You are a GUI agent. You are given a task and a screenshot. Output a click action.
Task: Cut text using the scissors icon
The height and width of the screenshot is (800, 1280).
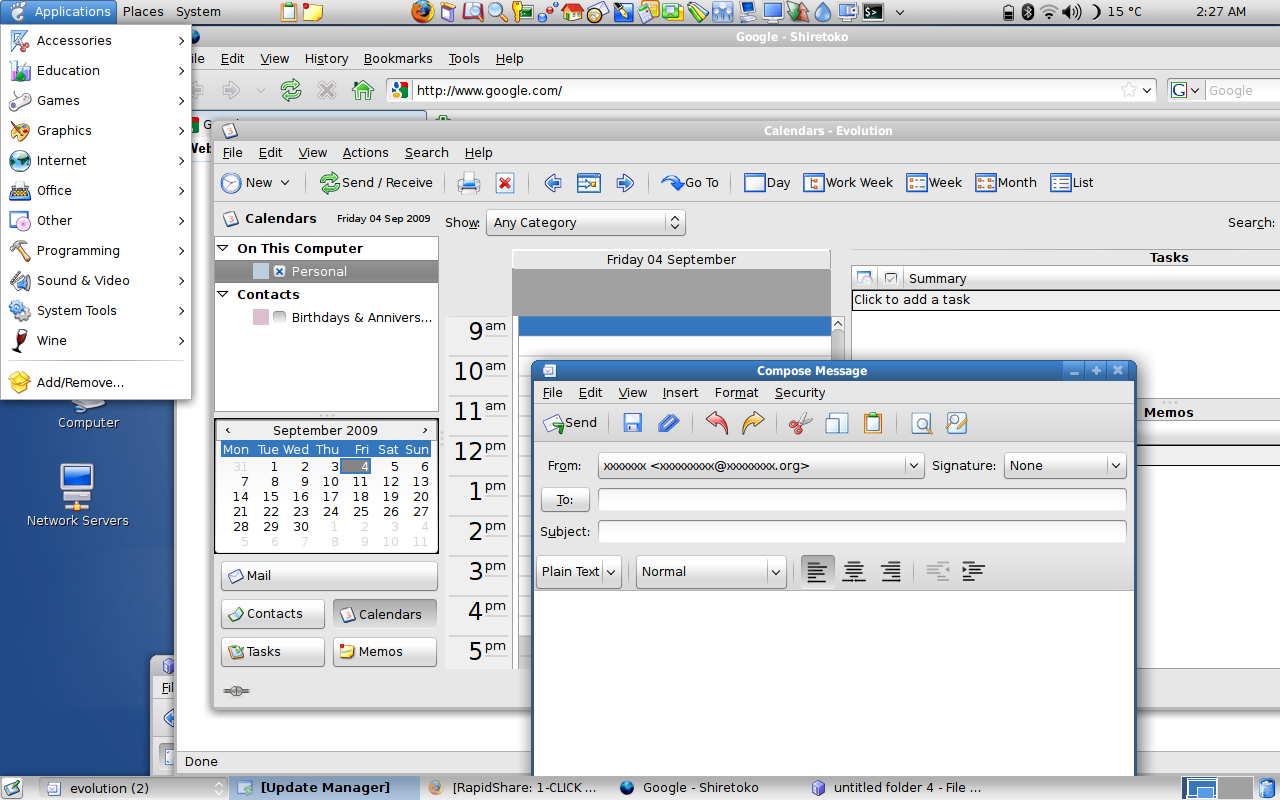click(x=801, y=423)
